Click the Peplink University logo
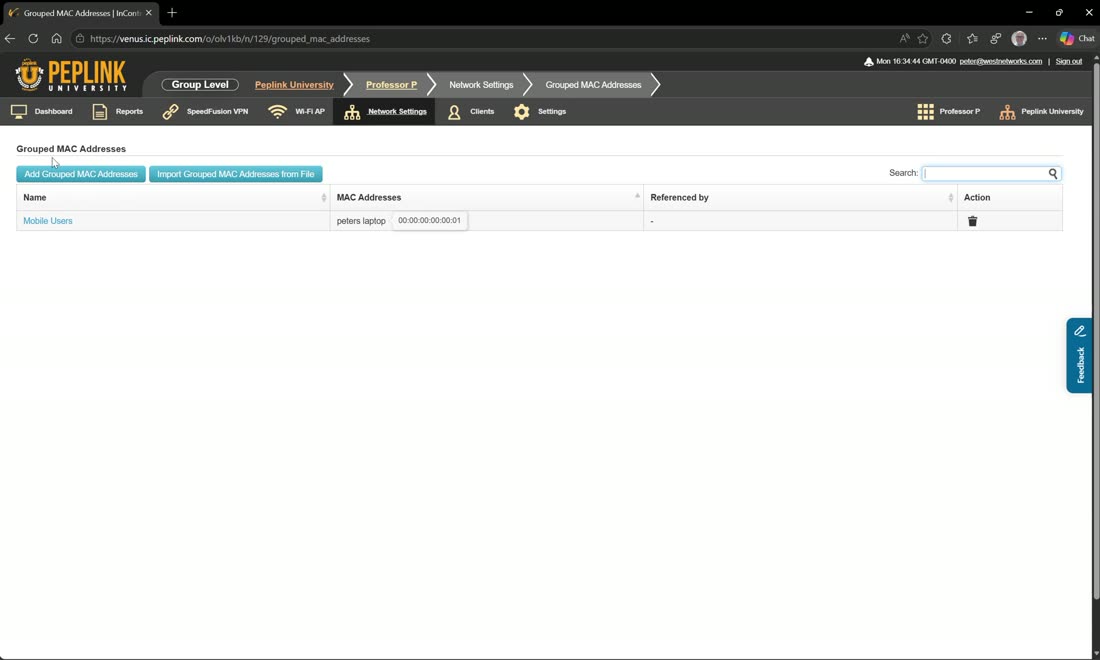1100x660 pixels. click(71, 75)
